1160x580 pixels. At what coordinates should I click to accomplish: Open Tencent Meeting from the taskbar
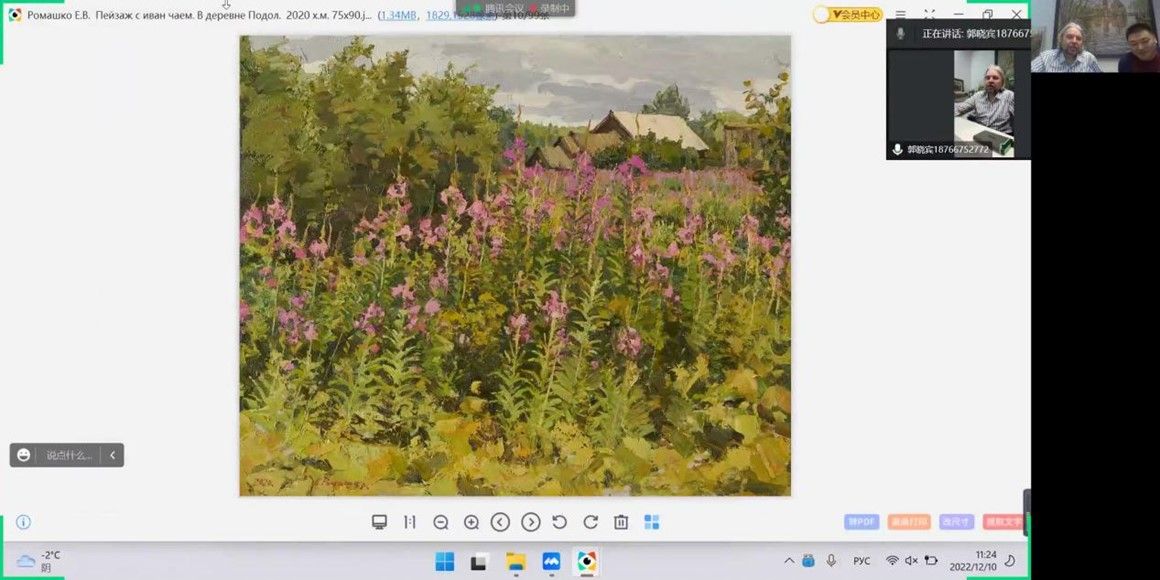[x=551, y=562]
